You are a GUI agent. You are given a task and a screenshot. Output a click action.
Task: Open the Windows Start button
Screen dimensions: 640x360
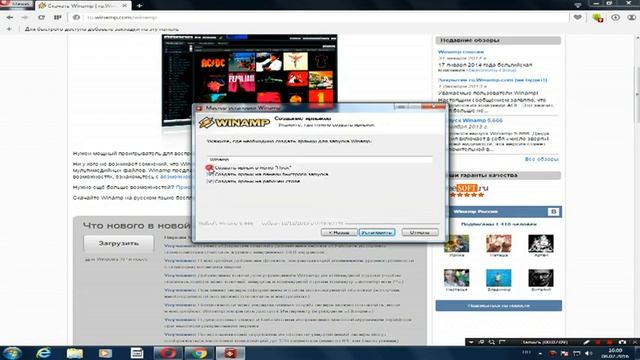point(12,353)
